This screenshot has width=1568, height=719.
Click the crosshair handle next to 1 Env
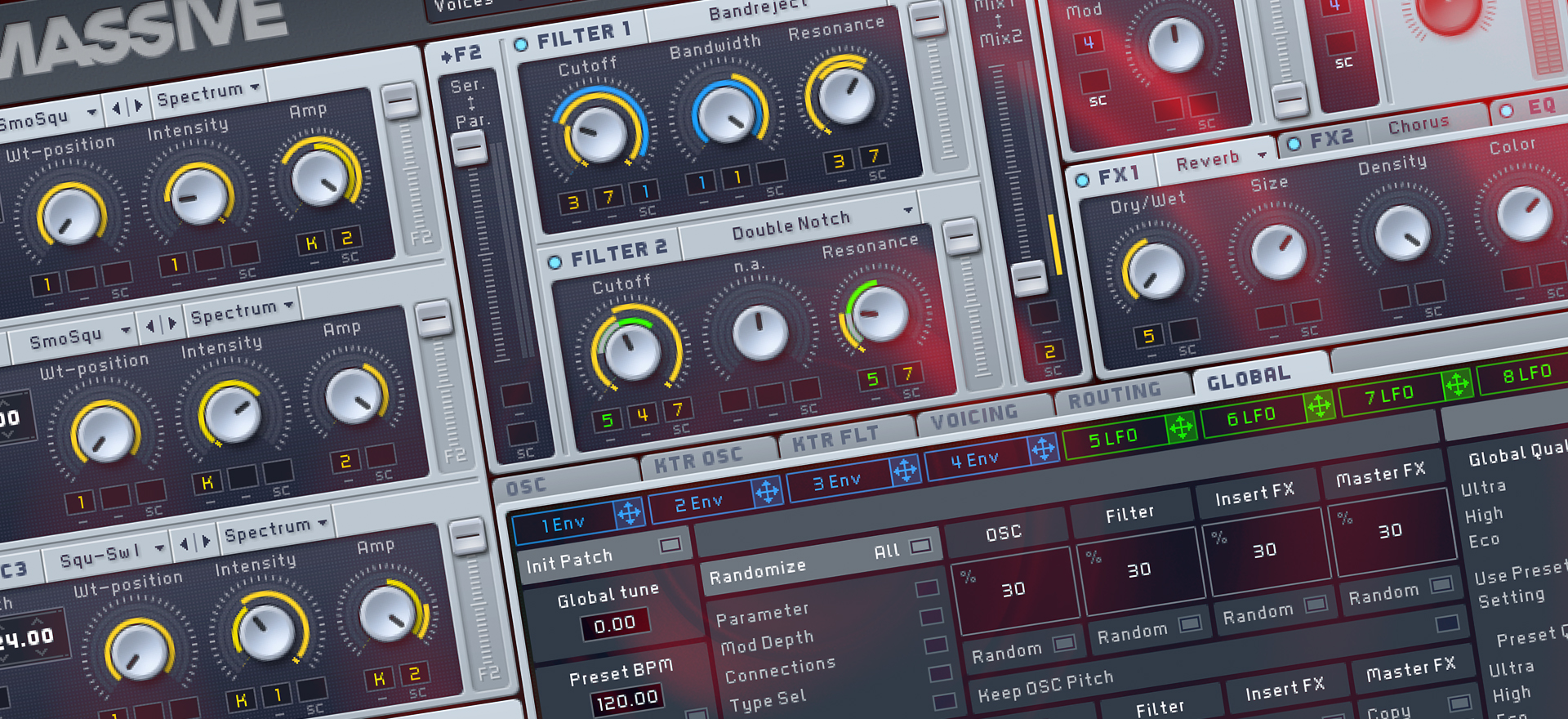(629, 513)
